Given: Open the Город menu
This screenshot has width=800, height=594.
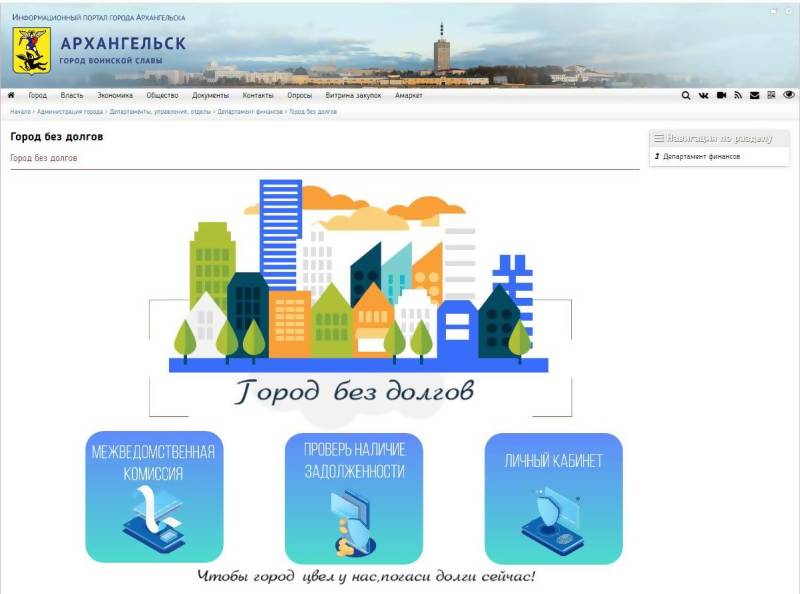Looking at the screenshot, I should (37, 96).
